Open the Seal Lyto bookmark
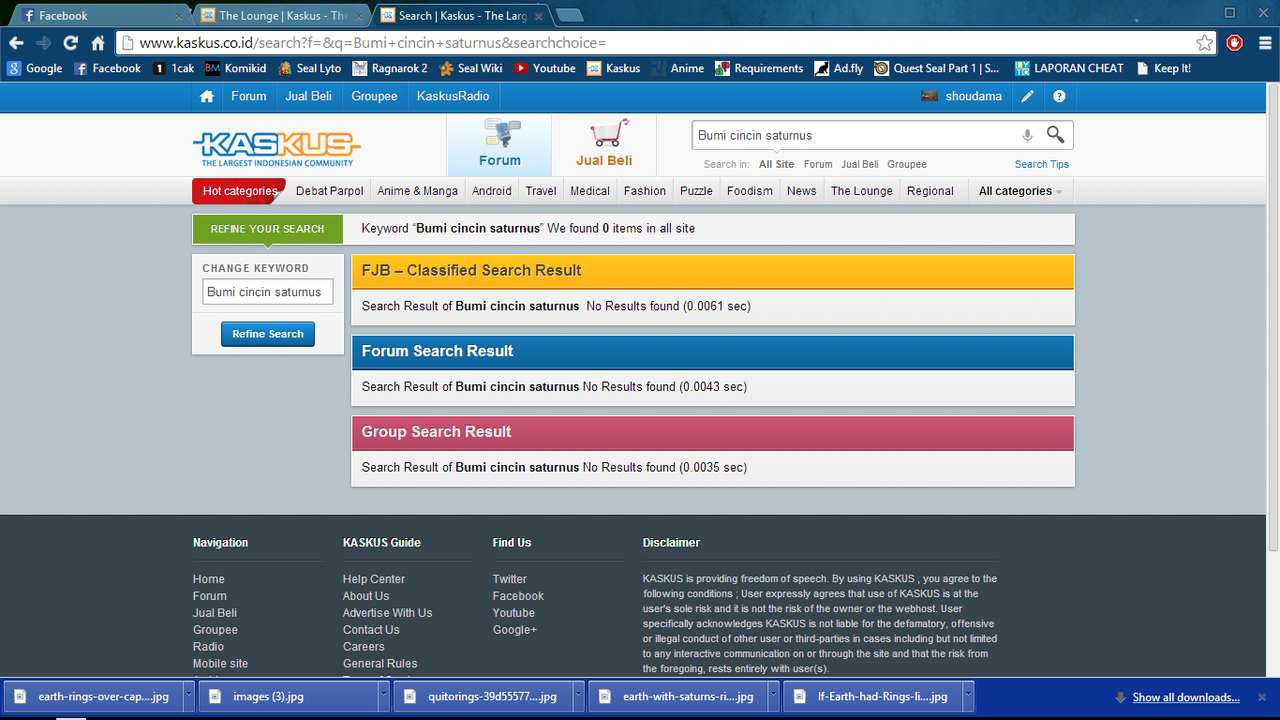This screenshot has width=1280, height=720. 310,68
